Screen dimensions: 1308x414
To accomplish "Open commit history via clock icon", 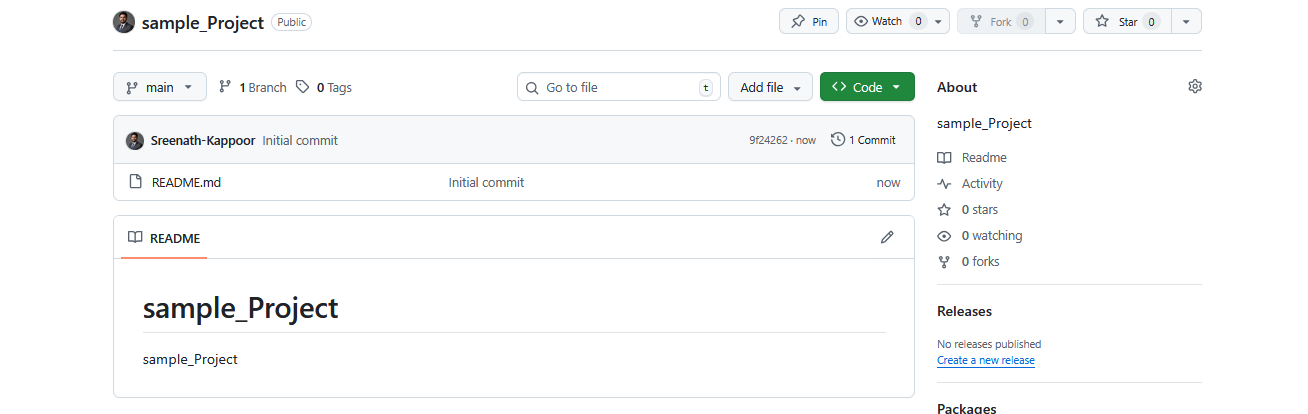I will pyautogui.click(x=838, y=140).
